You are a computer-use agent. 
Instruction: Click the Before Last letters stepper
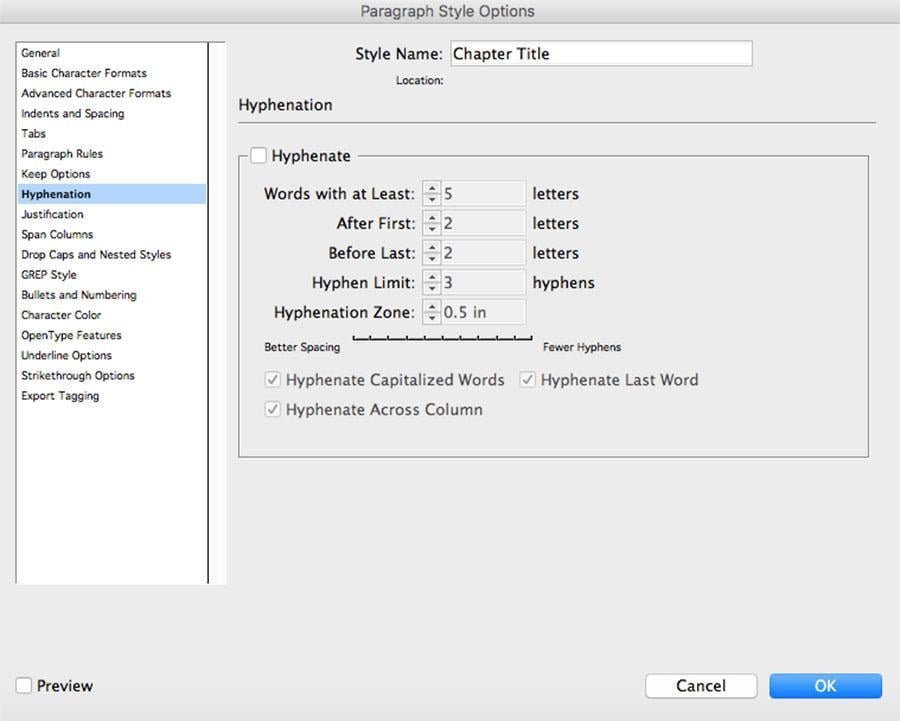pos(431,253)
